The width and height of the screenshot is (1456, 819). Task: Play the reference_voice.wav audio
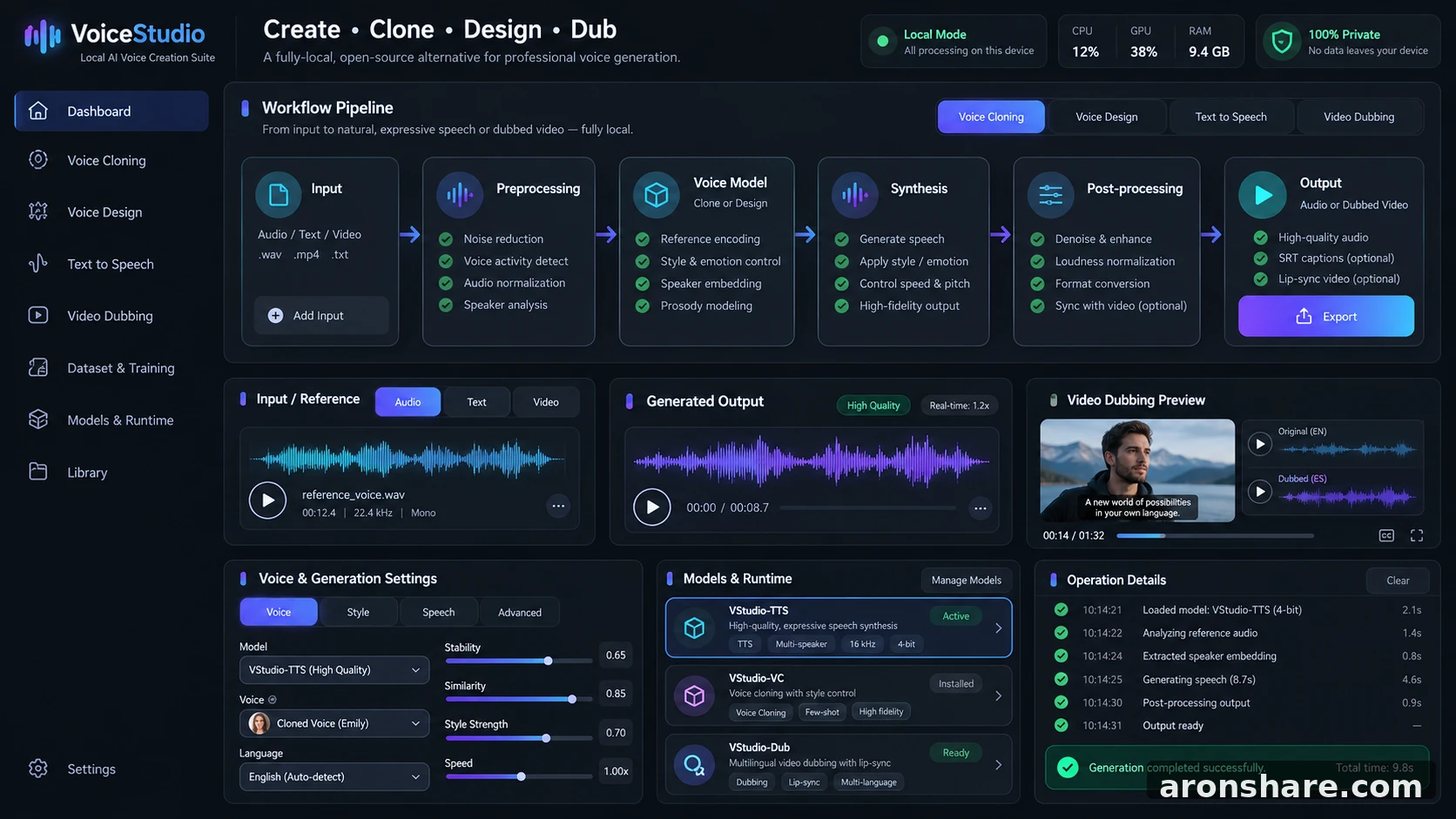267,500
